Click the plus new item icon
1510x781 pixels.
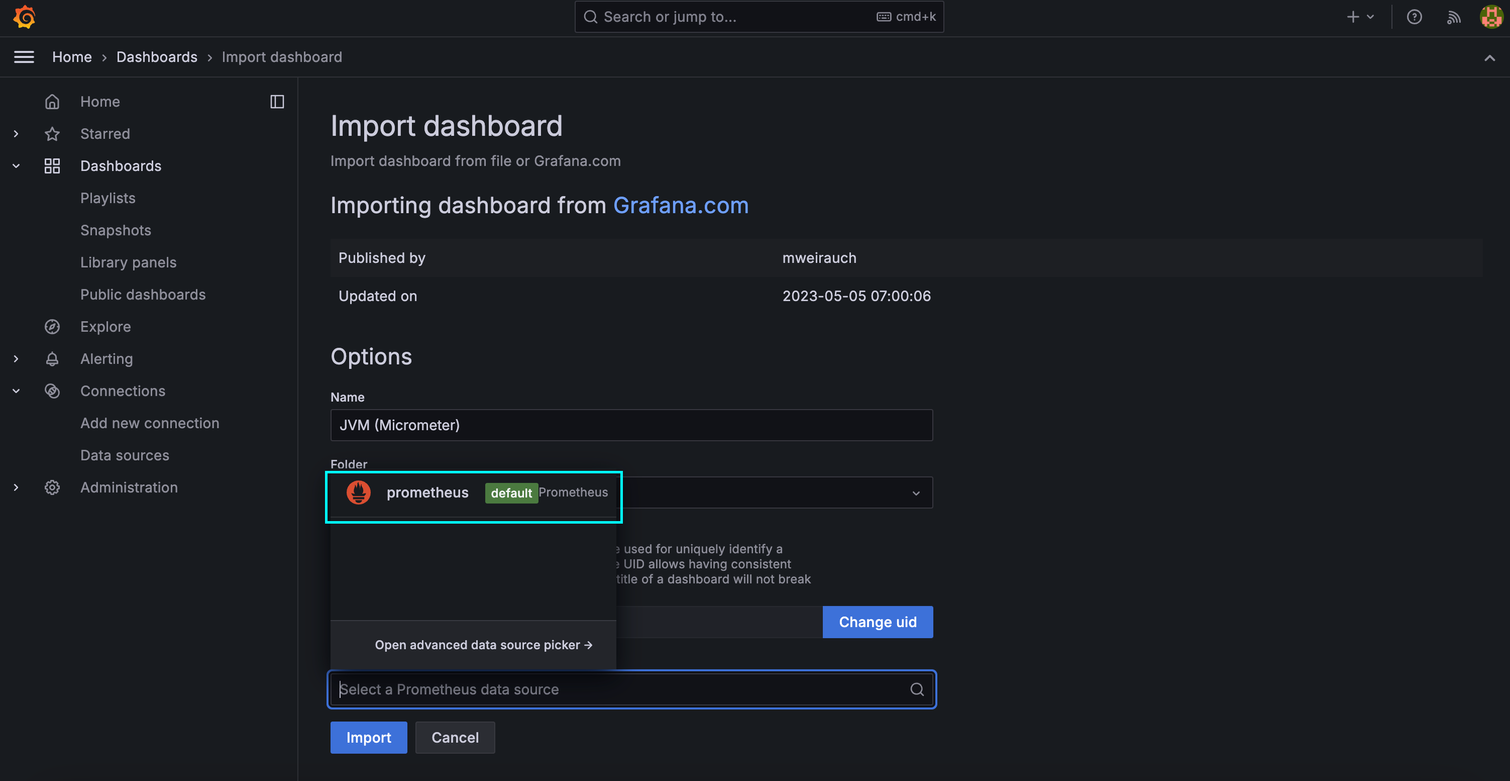1353,17
